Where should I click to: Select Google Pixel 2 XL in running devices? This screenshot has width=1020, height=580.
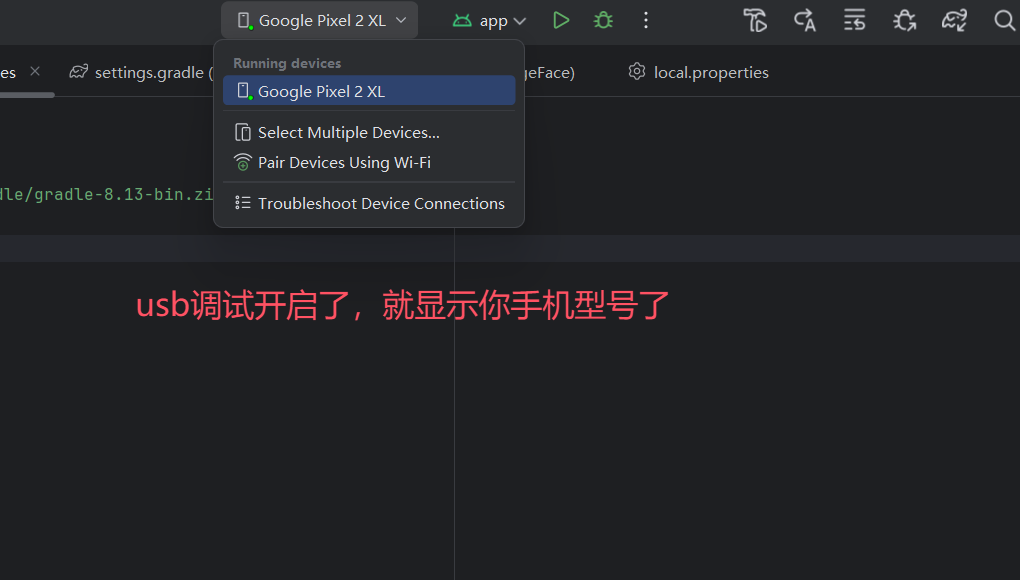(369, 91)
